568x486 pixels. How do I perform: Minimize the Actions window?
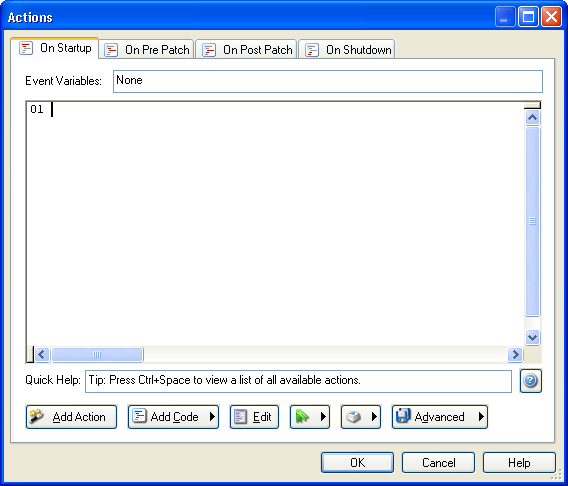(505, 17)
